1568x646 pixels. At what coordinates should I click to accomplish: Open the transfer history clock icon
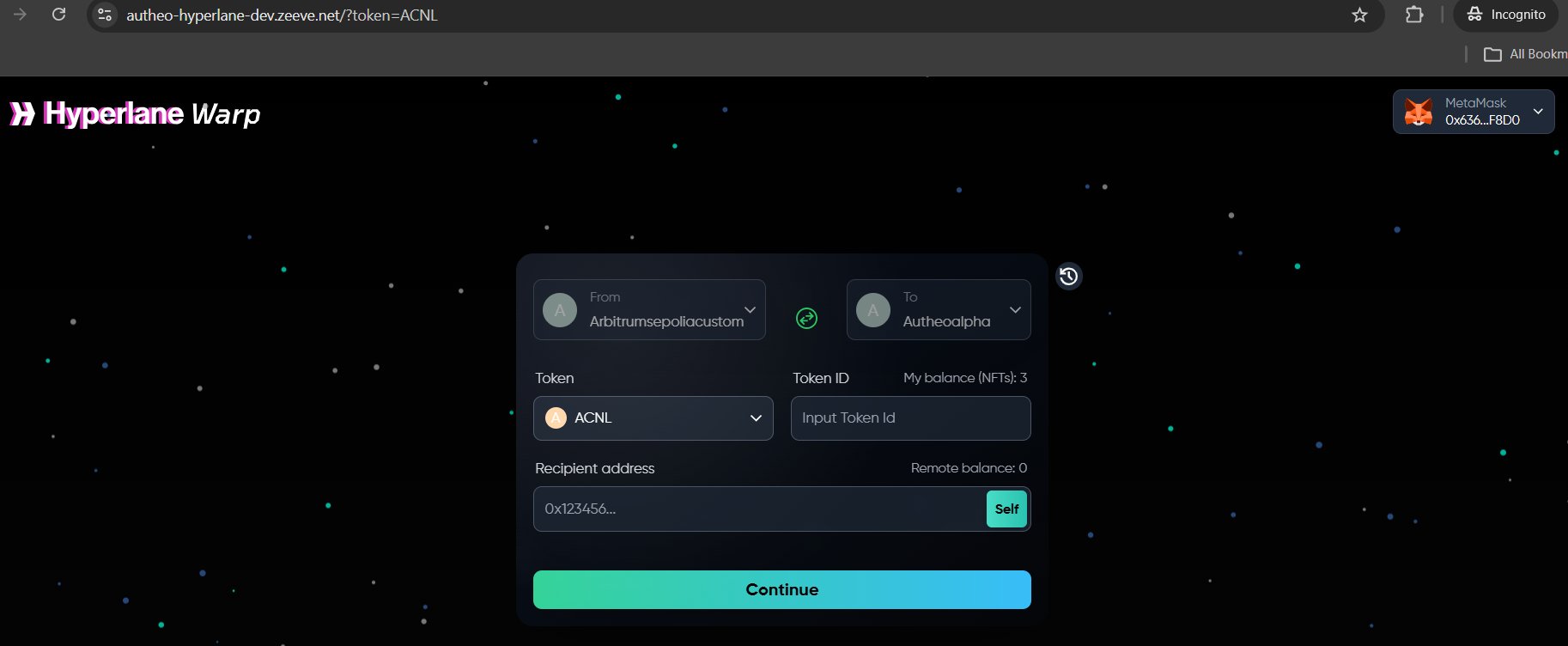click(x=1068, y=276)
